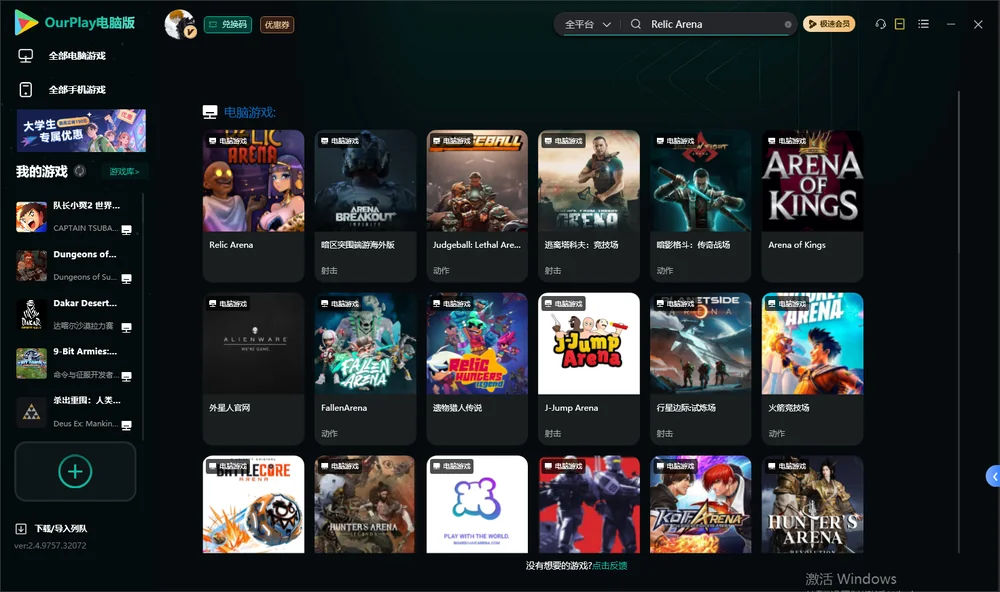
Task: Open the 下载/导入列队 download queue
Action: (52, 528)
